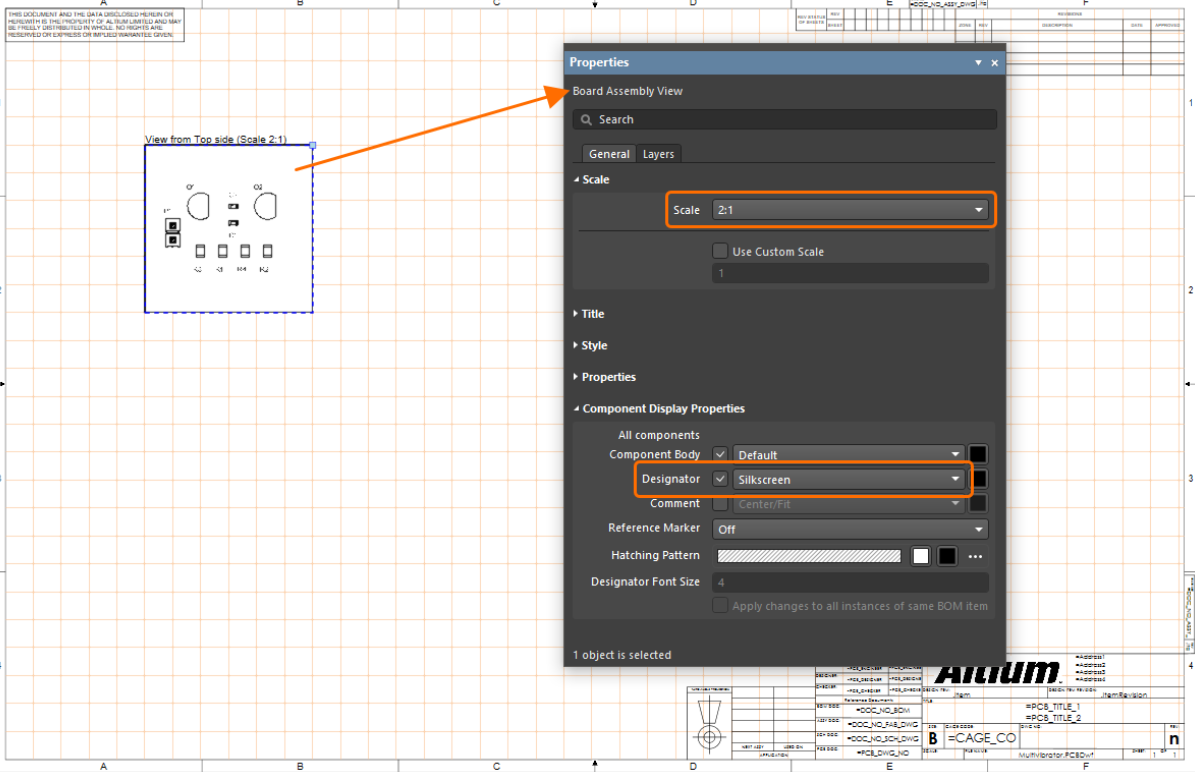Click the Altium logo in title block
Viewport: 1195px width, 772px height.
(996, 672)
